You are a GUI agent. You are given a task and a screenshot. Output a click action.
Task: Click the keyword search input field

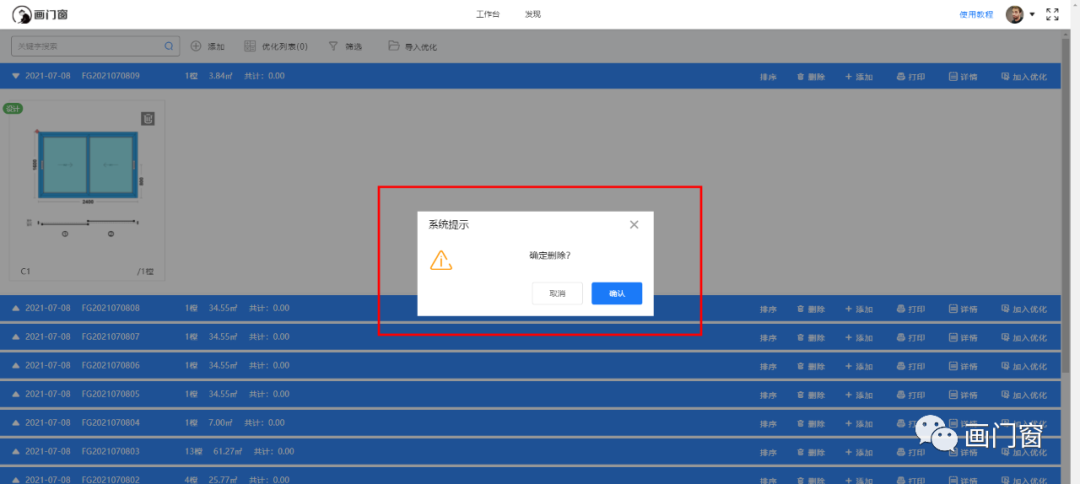88,46
